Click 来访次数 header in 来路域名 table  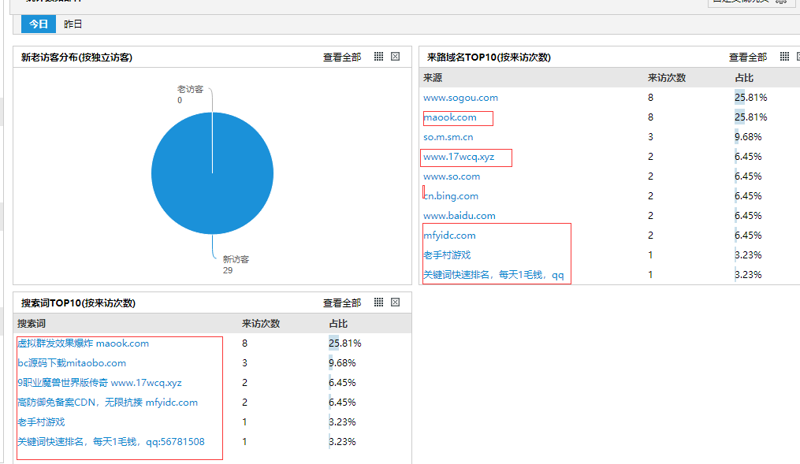point(667,78)
